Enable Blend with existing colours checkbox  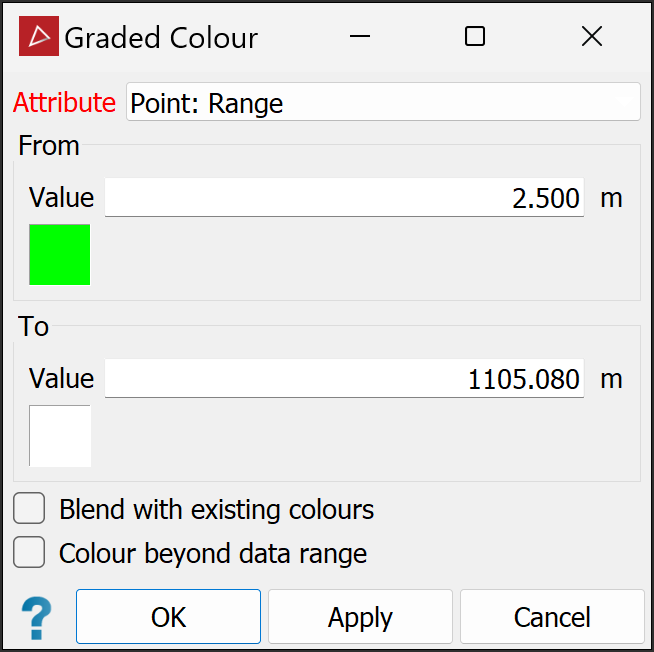(x=30, y=509)
